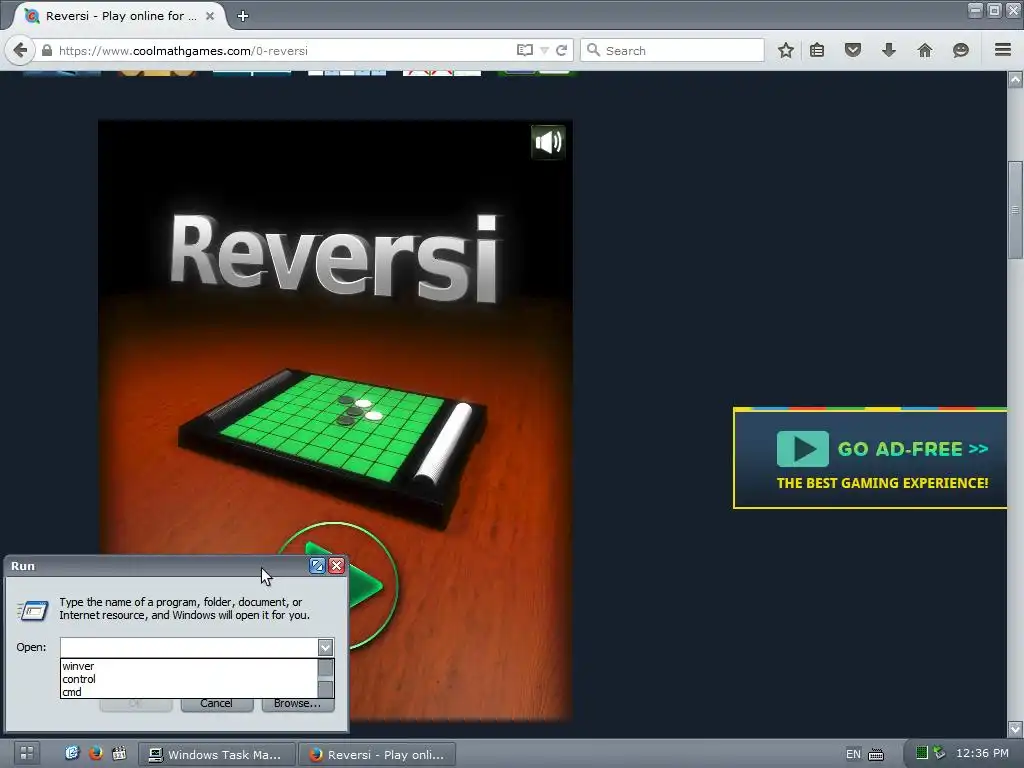Image resolution: width=1024 pixels, height=768 pixels.
Task: Click the network tray icon
Action: [x=939, y=752]
